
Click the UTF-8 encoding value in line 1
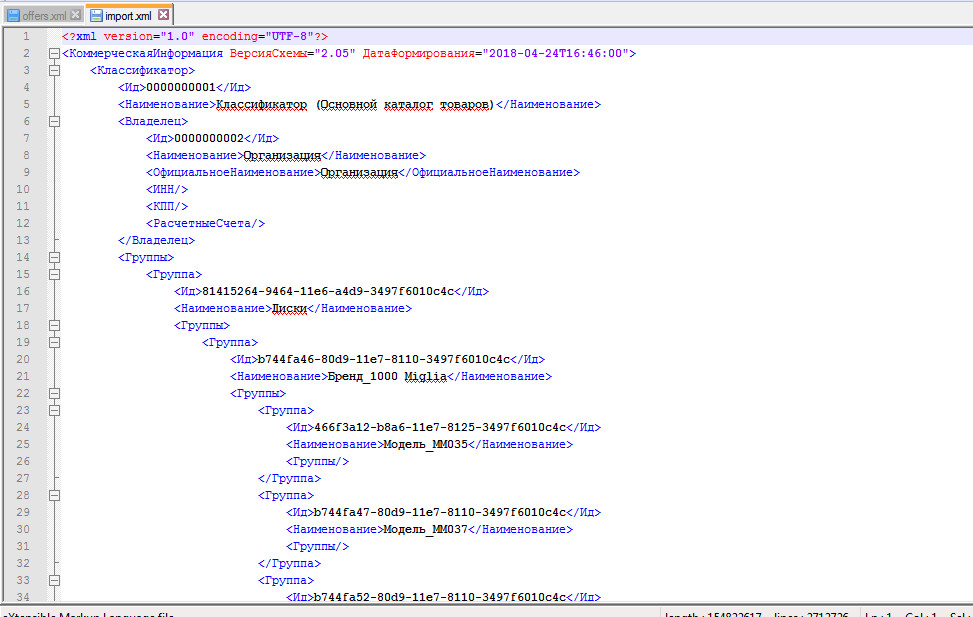[x=290, y=37]
